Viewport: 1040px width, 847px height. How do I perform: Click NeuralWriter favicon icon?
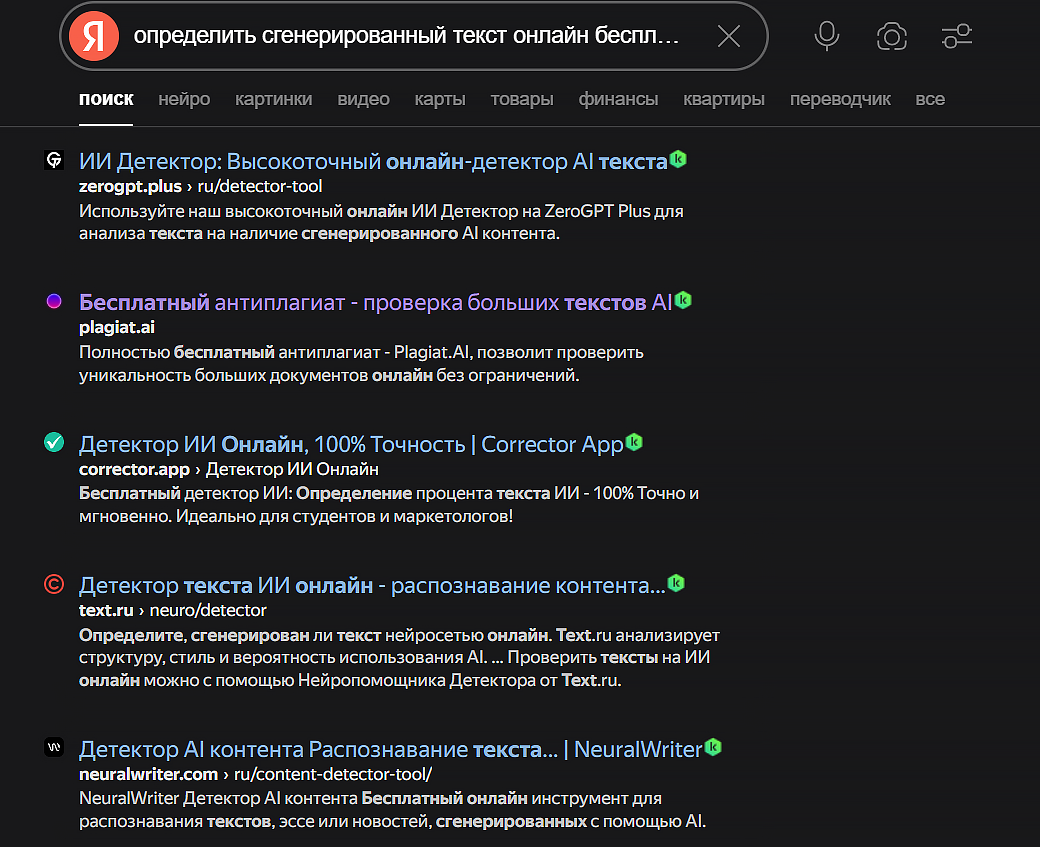tap(54, 748)
